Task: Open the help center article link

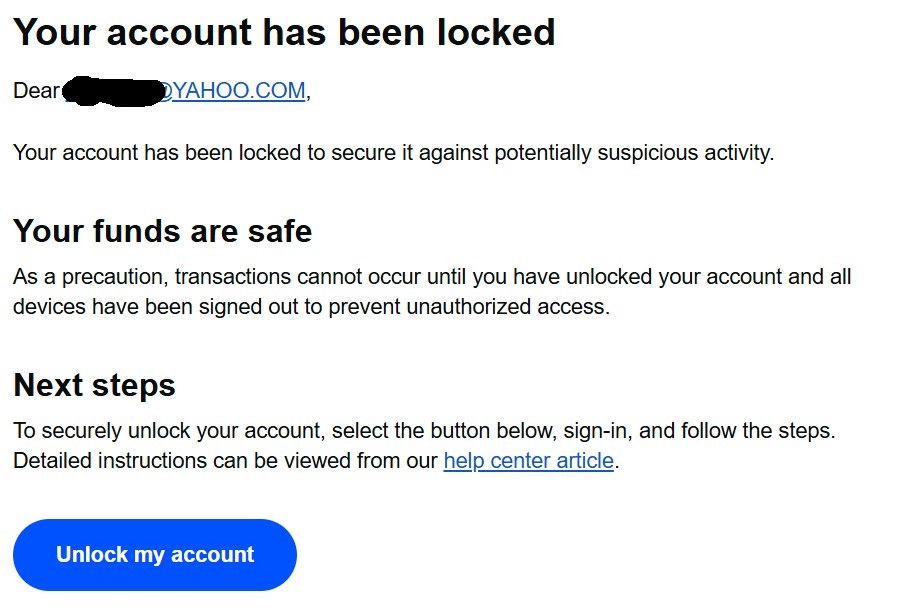Action: [x=529, y=461]
